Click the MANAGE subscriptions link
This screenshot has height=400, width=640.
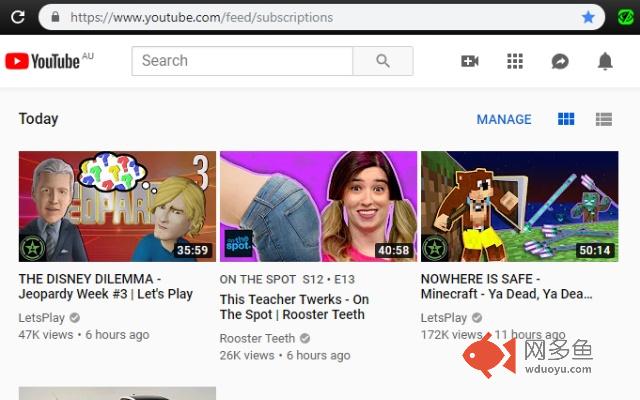click(x=504, y=119)
